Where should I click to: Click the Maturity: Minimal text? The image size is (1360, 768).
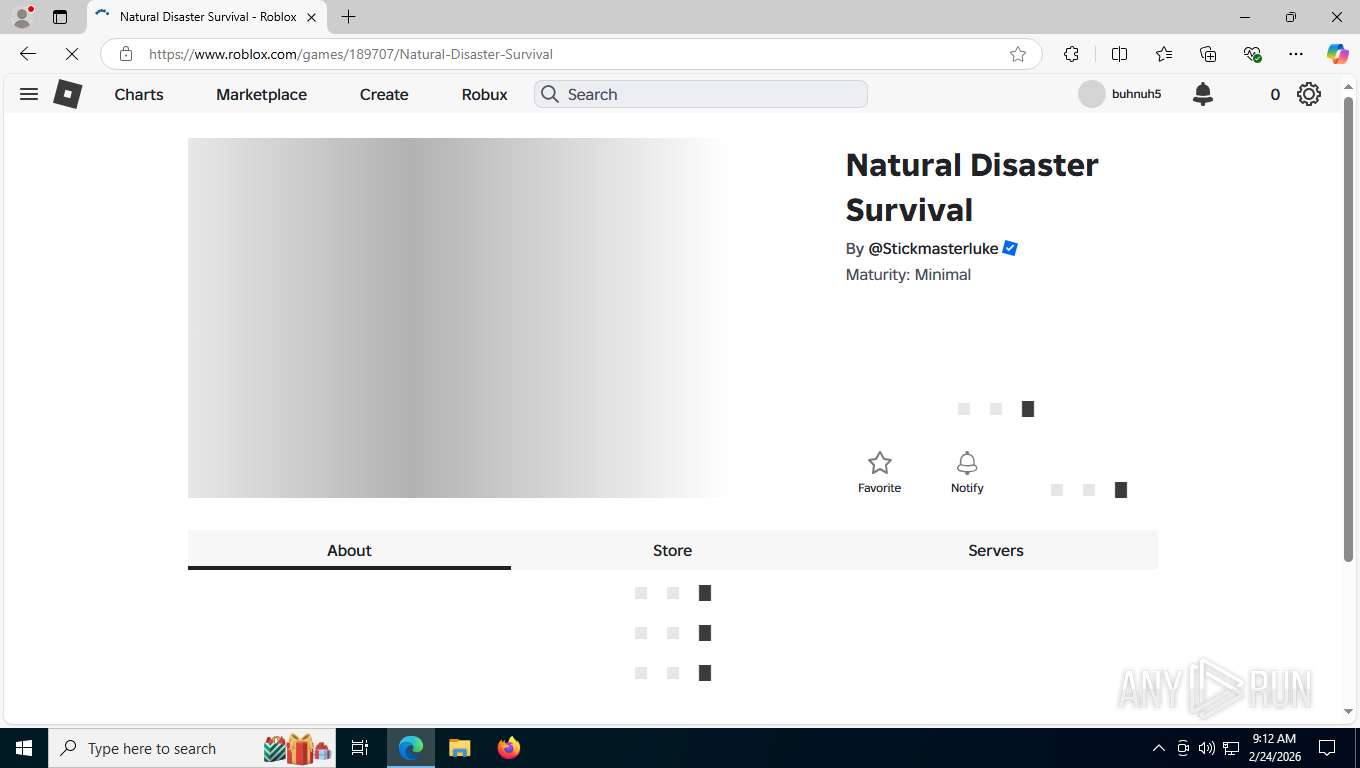[x=908, y=275]
